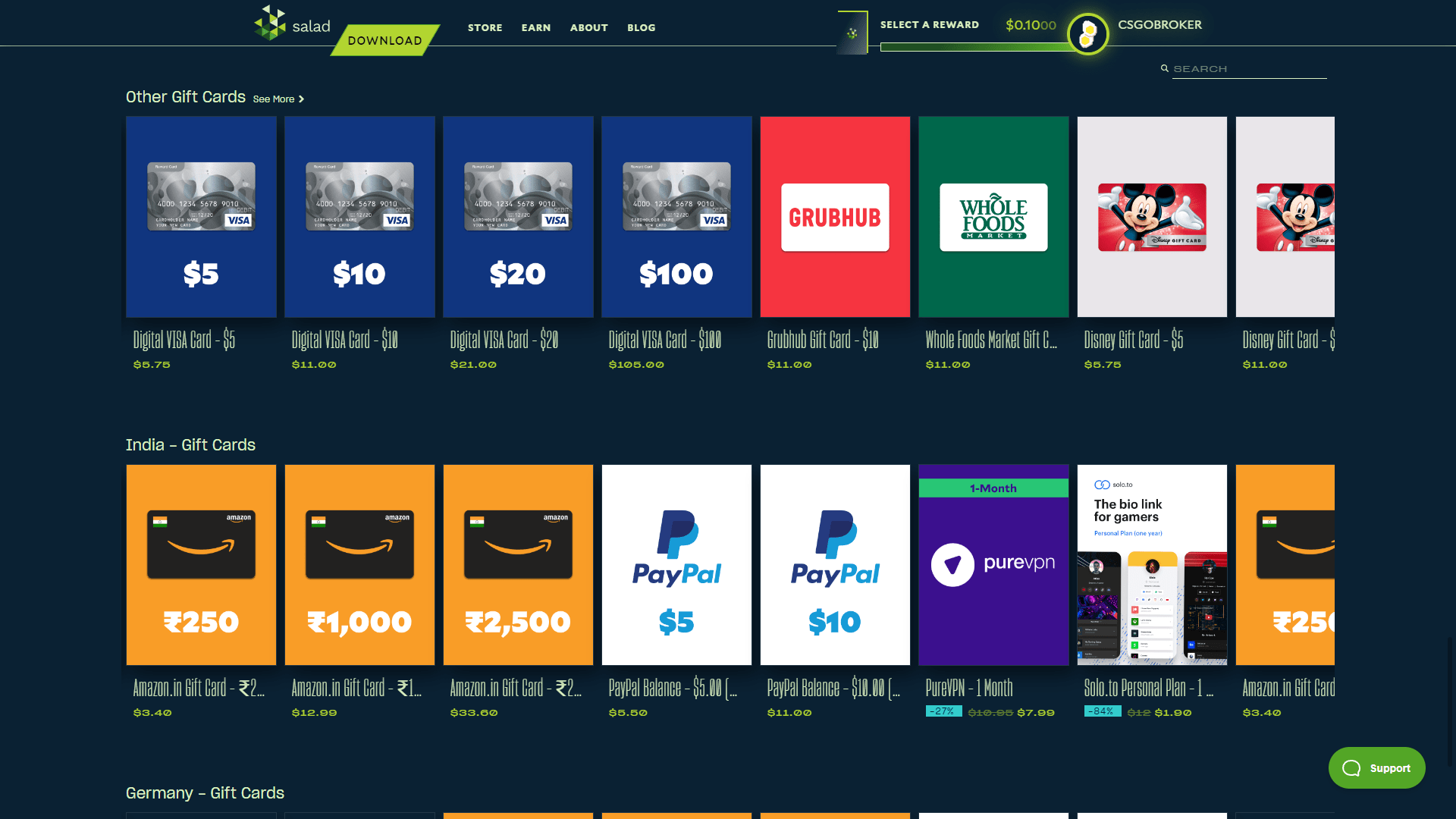
Task: Switch to the Earn page
Action: point(536,27)
